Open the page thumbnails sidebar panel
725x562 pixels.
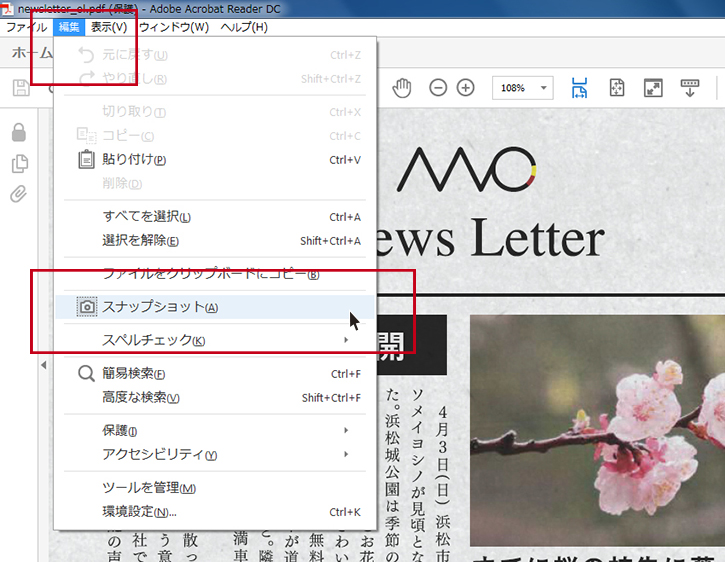click(x=19, y=164)
